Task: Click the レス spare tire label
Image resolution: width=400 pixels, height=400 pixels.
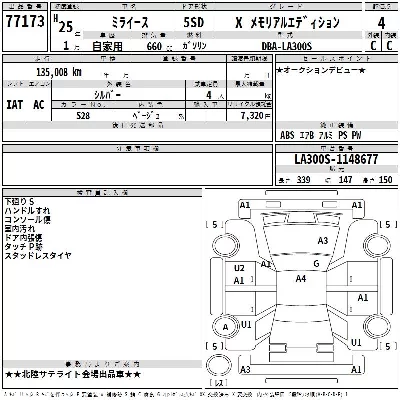Action: coord(219,383)
